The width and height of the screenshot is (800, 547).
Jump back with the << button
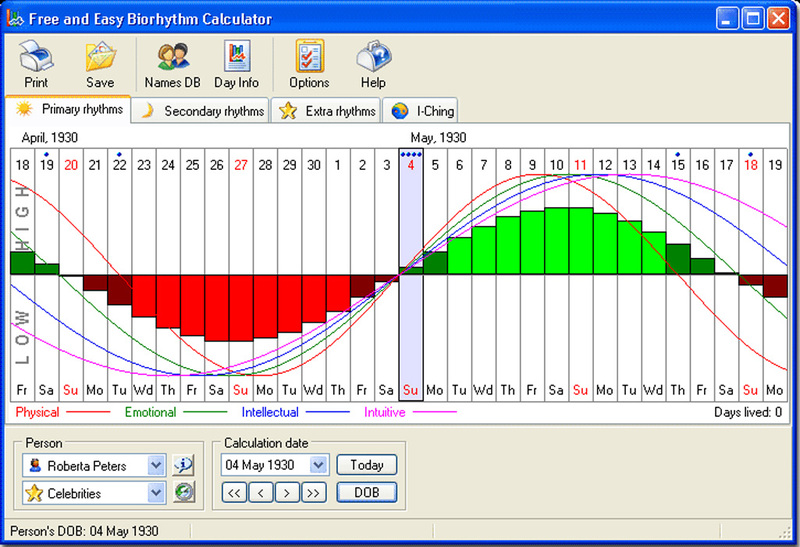(235, 493)
